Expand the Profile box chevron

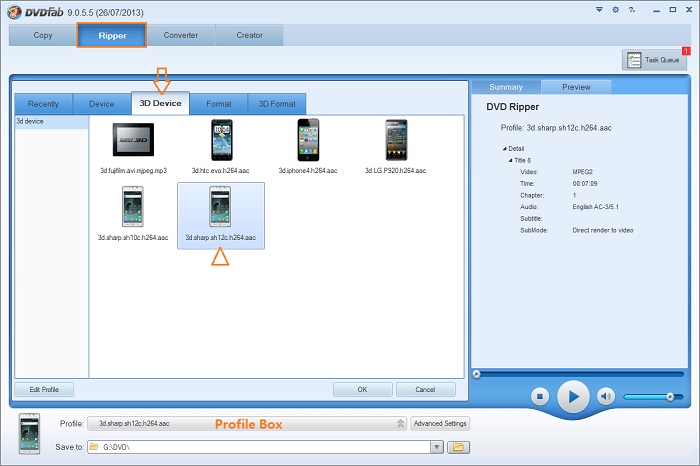tap(400, 423)
